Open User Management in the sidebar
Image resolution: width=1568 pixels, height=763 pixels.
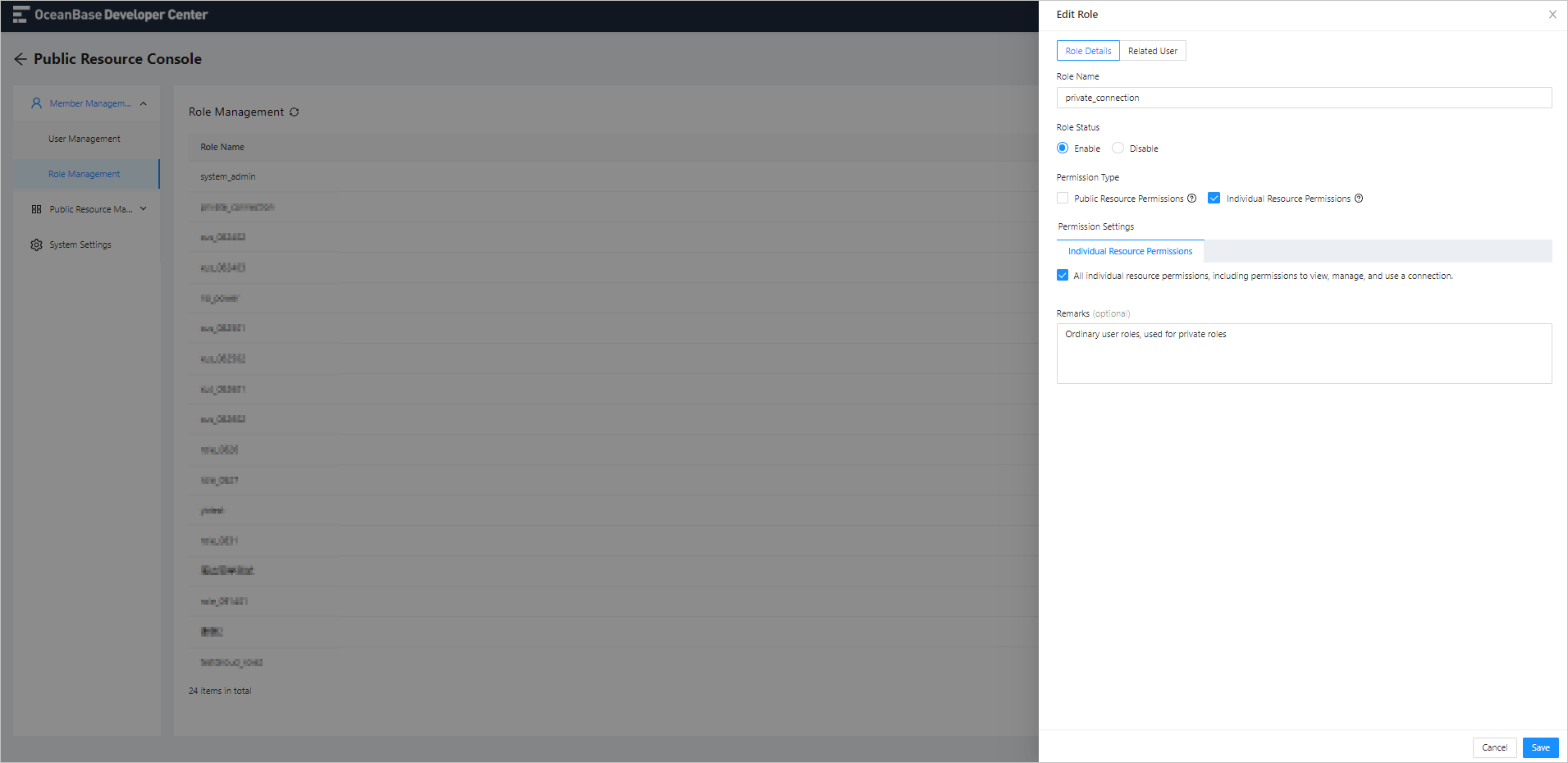click(x=85, y=139)
